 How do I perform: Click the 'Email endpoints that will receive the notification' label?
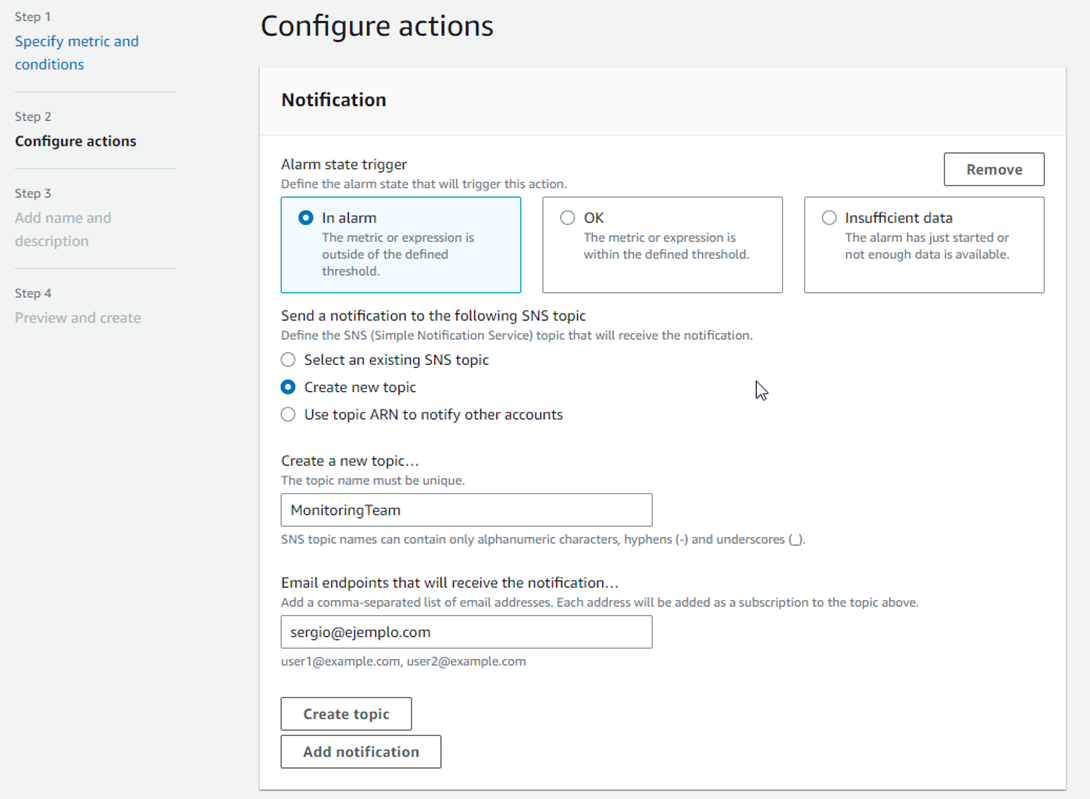450,583
